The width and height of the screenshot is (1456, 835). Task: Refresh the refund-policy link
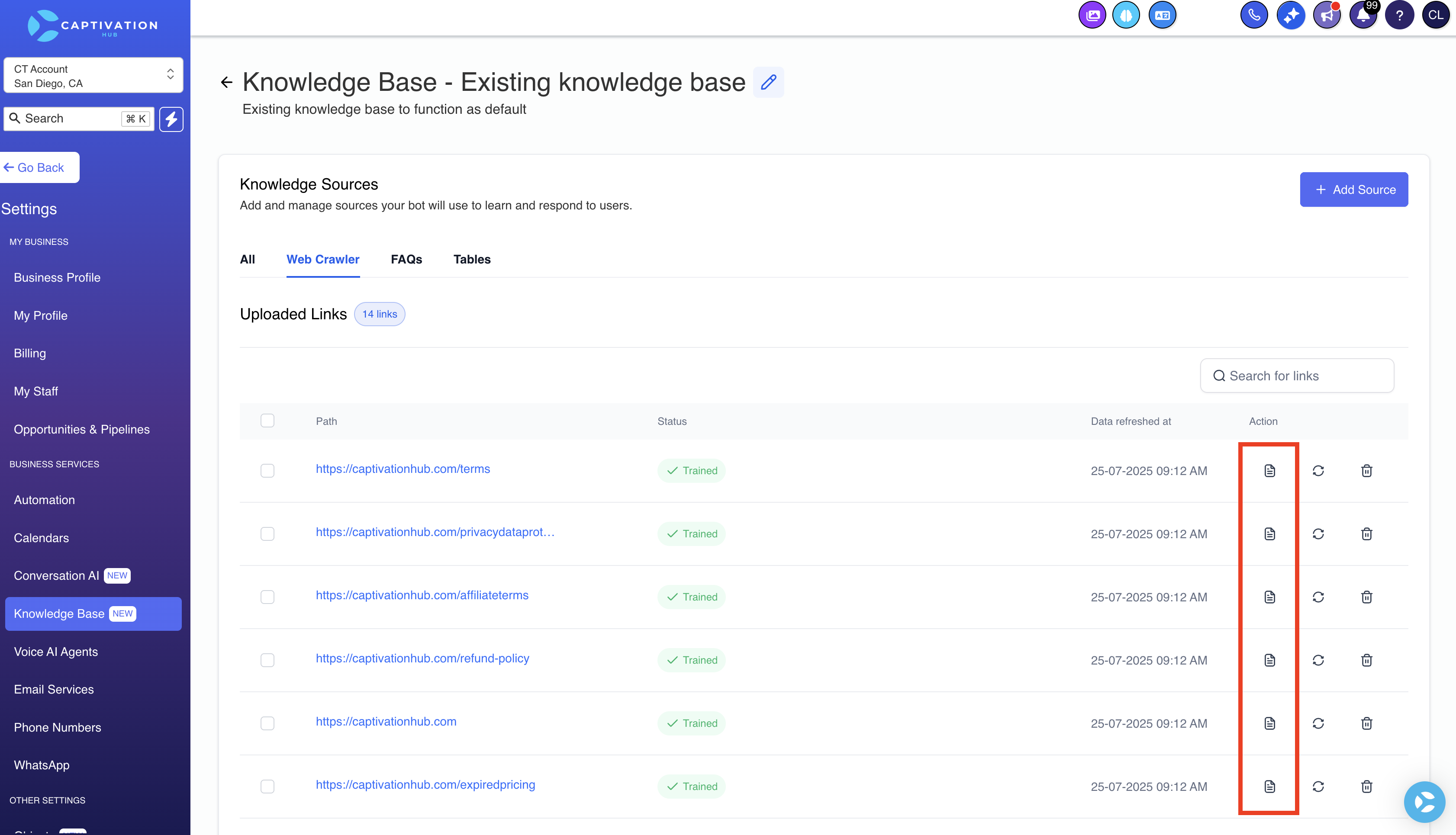1318,660
